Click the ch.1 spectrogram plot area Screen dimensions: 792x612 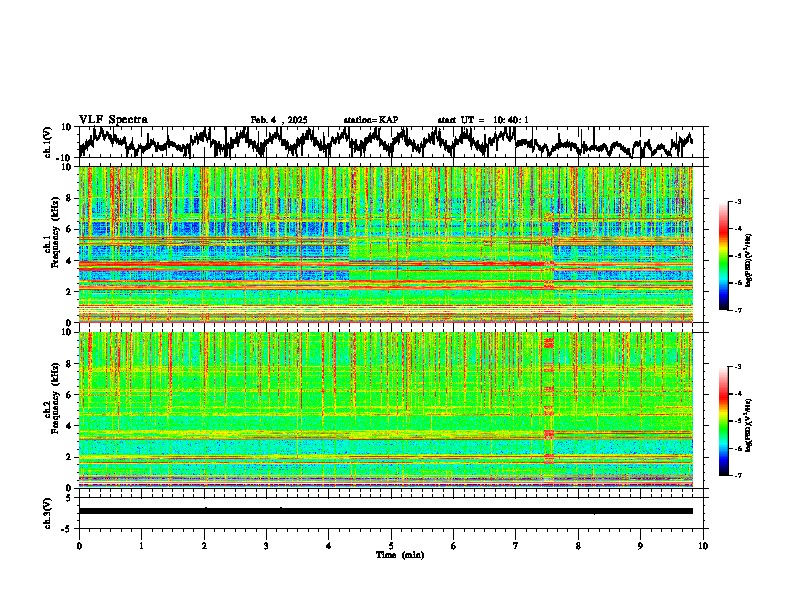click(386, 244)
